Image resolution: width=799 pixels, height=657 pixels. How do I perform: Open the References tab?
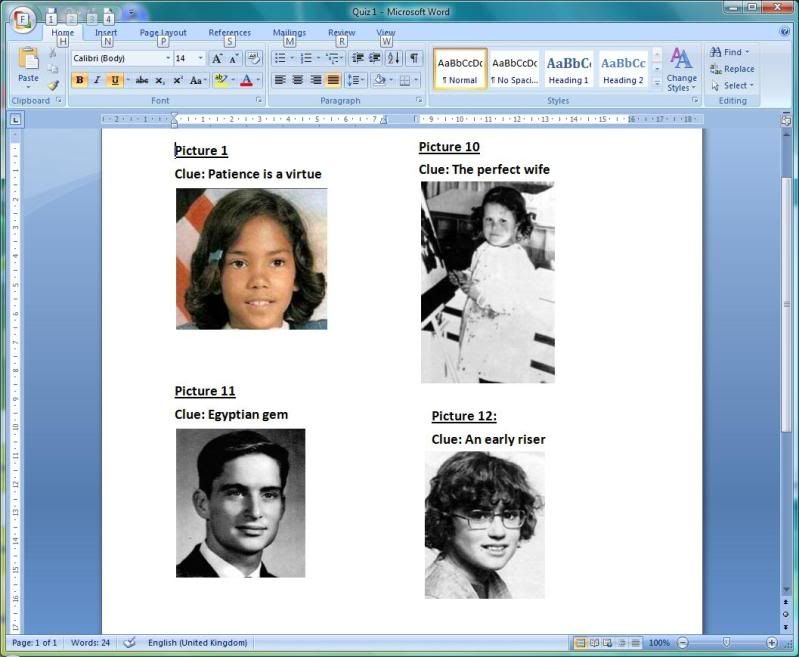tap(229, 33)
